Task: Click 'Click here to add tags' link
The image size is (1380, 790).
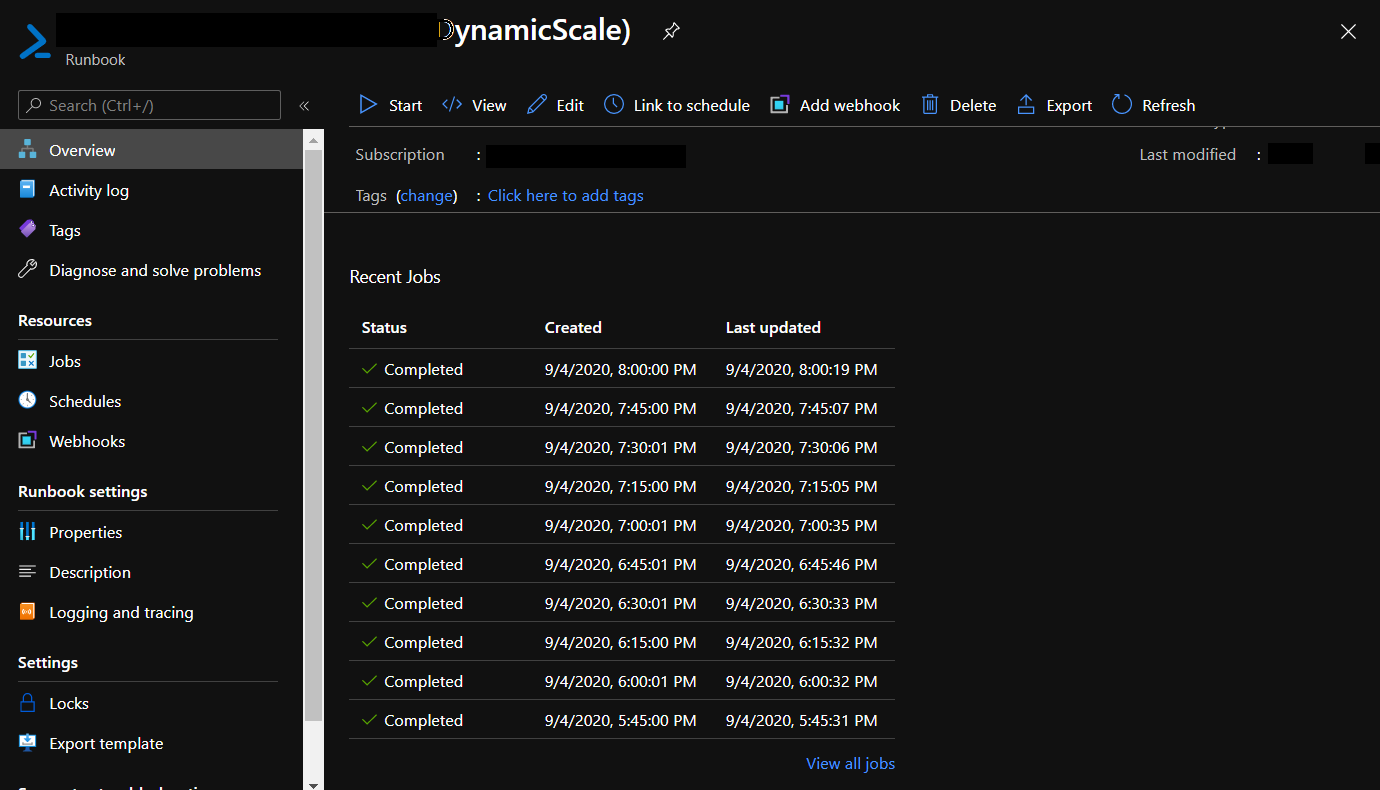Action: (566, 196)
